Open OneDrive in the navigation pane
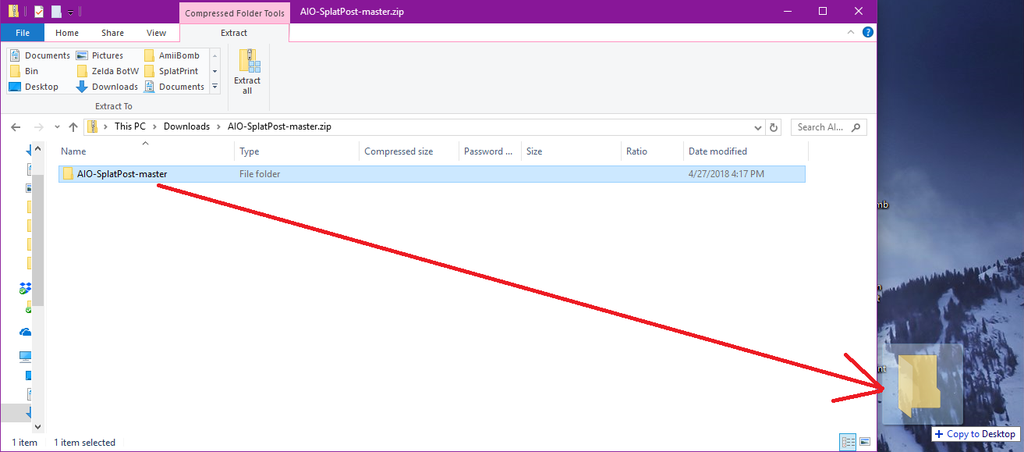 [26, 332]
